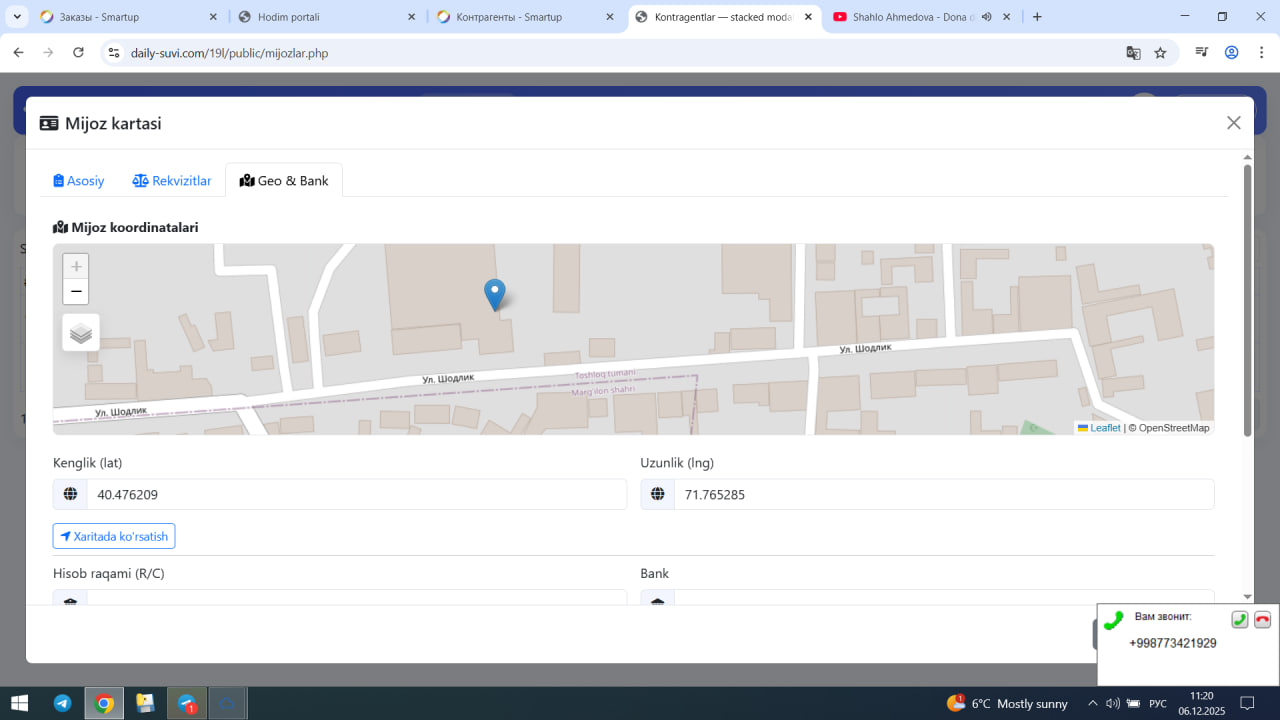Open Telegram from the taskbar

pos(62,703)
